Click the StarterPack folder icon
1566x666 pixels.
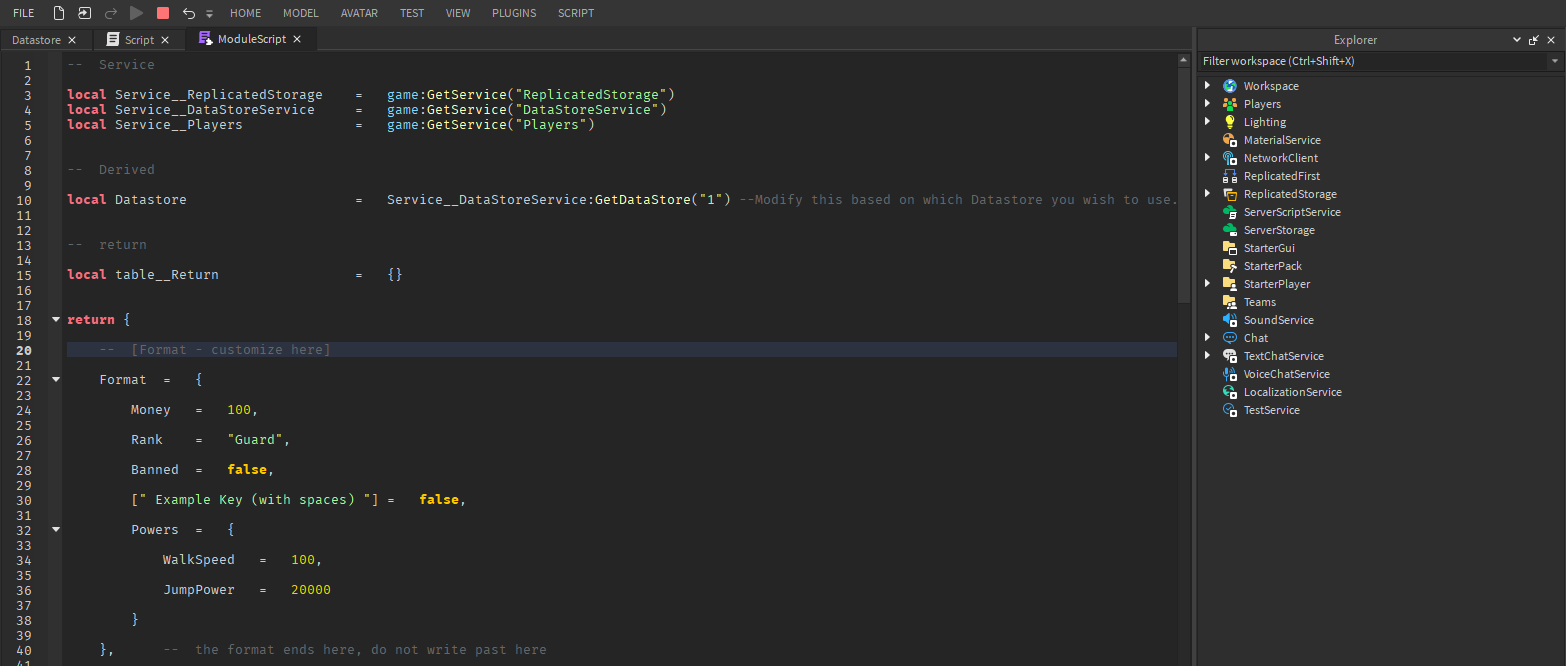coord(1230,266)
